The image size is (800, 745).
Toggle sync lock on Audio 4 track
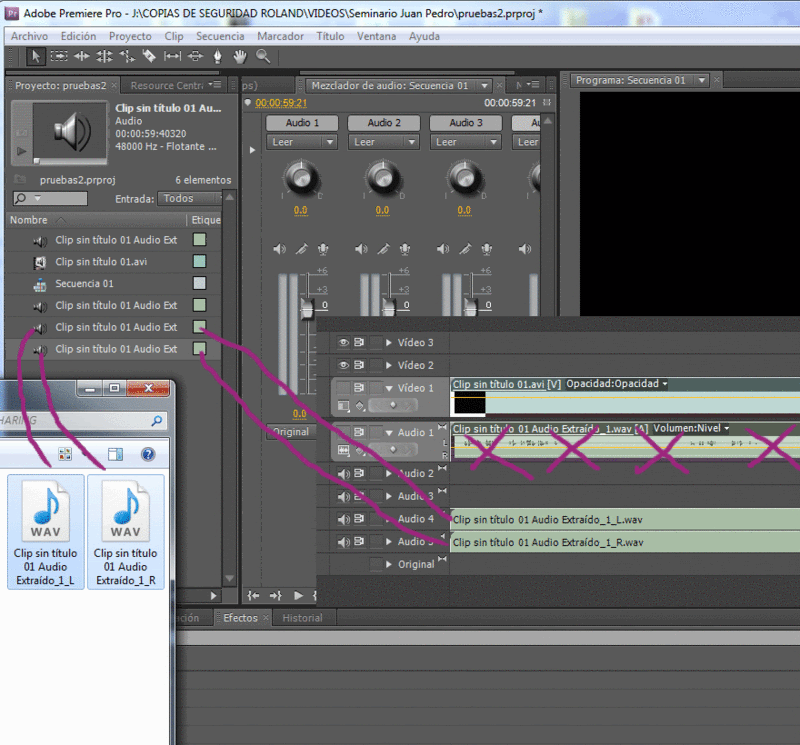click(359, 519)
